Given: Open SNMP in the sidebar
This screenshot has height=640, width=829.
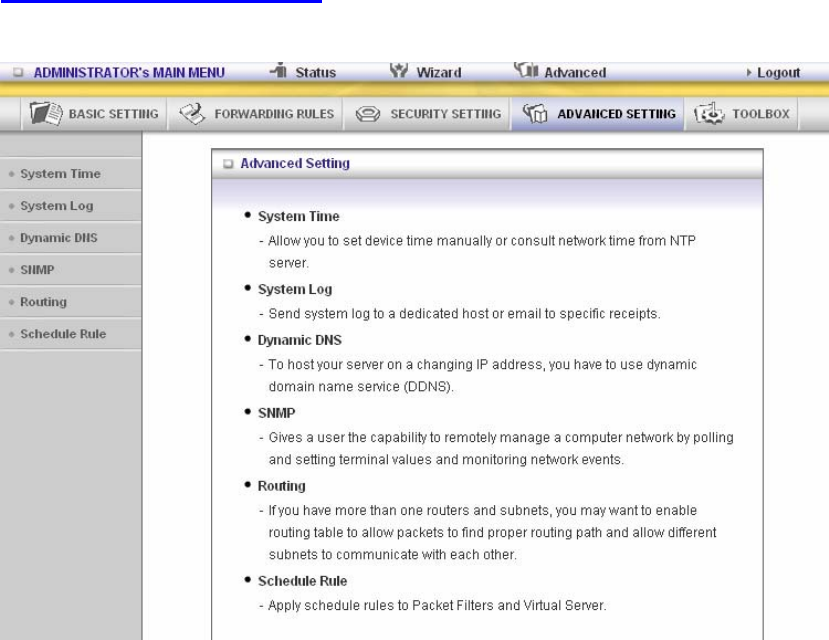Looking at the screenshot, I should (71, 270).
